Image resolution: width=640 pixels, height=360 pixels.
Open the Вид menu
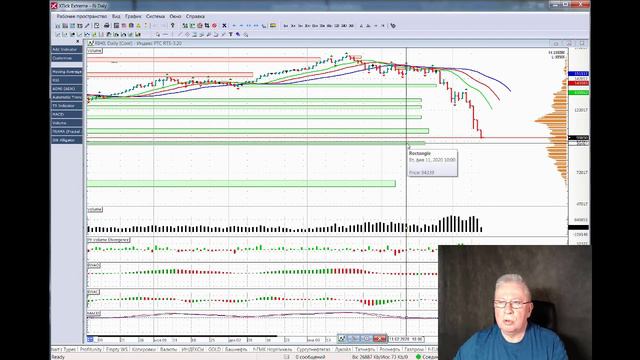click(x=116, y=16)
